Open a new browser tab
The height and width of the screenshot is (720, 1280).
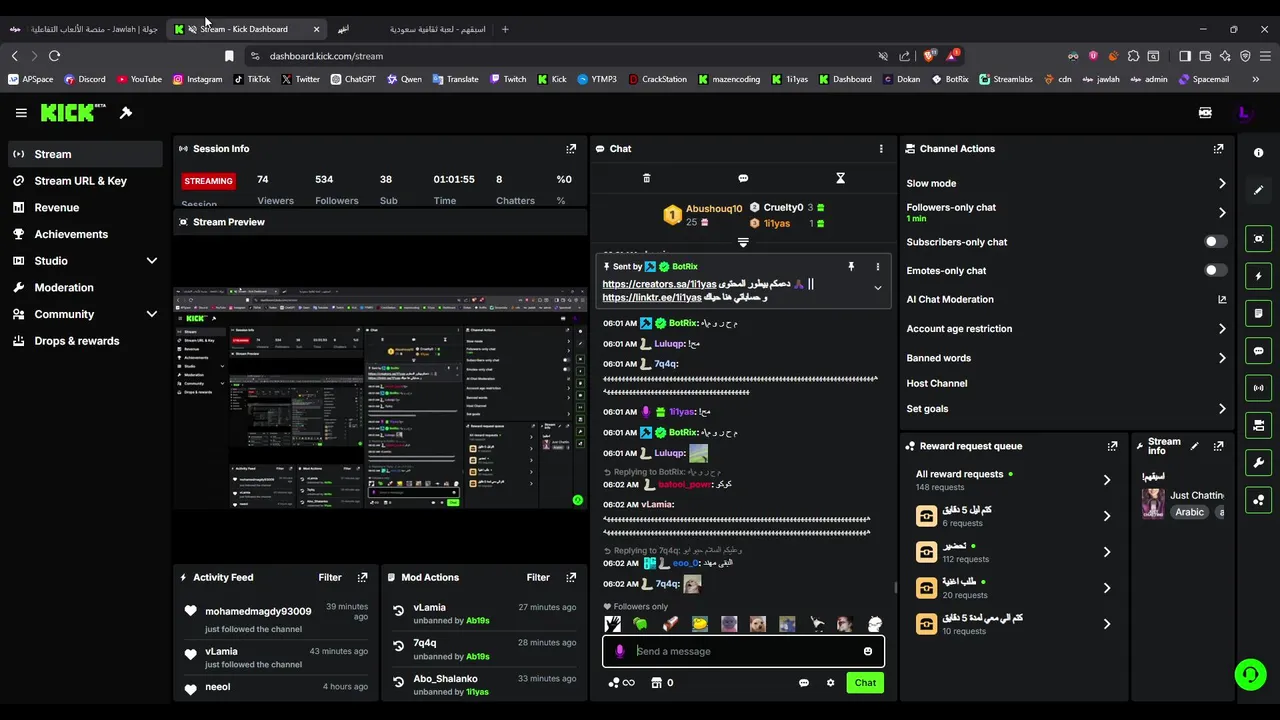pyautogui.click(x=505, y=29)
